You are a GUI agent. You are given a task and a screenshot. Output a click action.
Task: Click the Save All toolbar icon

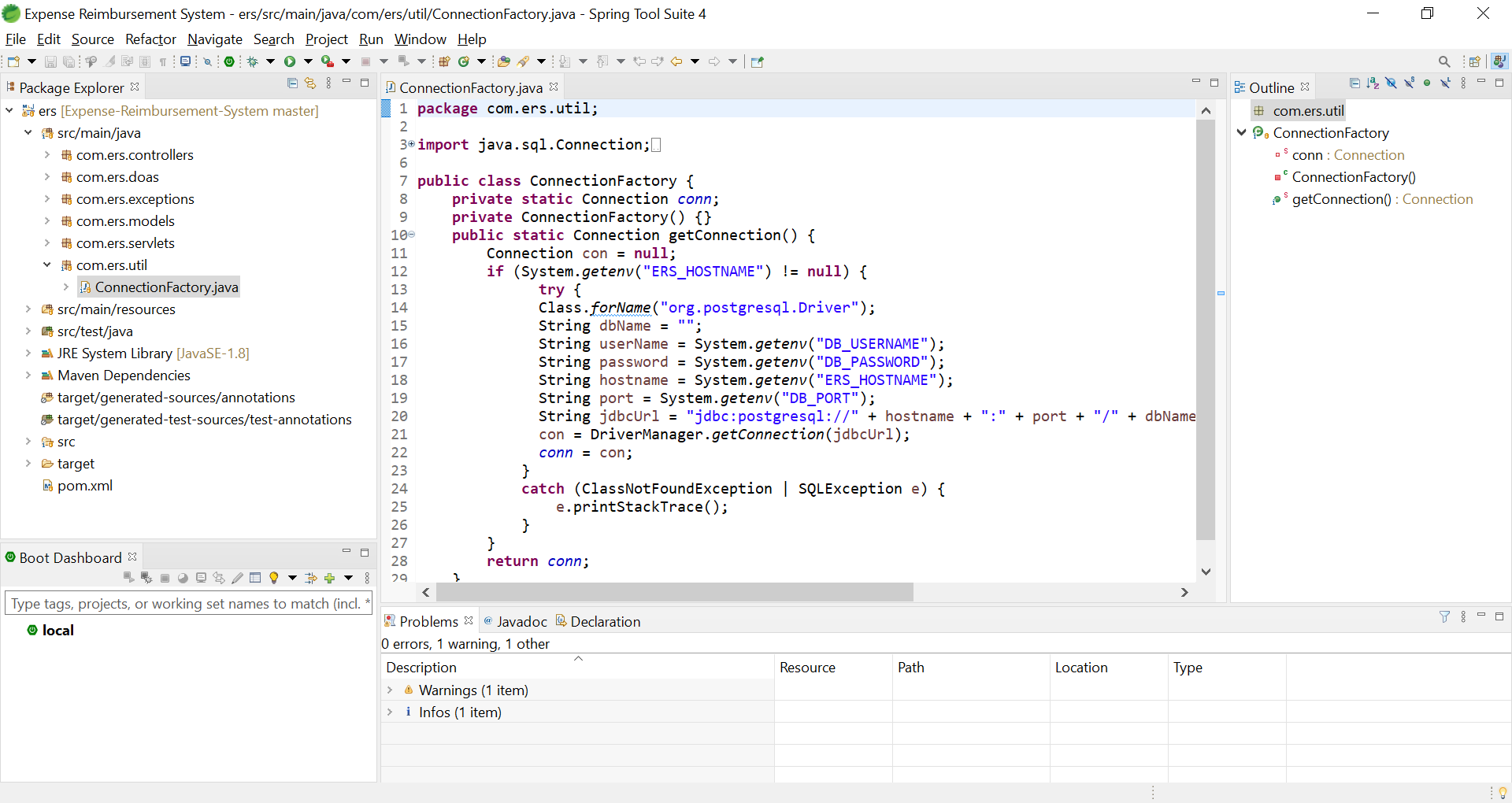pos(69,61)
